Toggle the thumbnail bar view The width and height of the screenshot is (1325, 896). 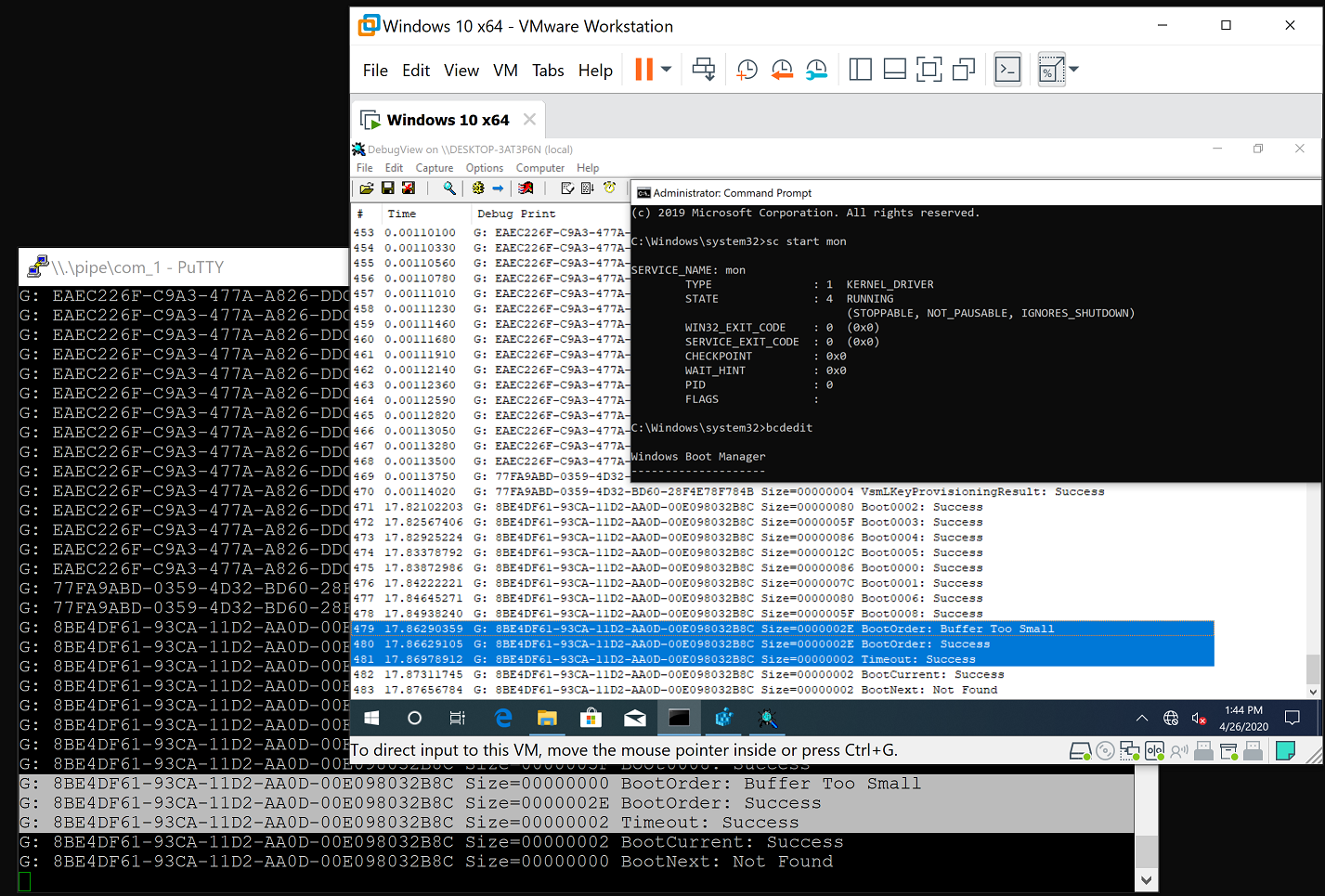click(x=895, y=70)
